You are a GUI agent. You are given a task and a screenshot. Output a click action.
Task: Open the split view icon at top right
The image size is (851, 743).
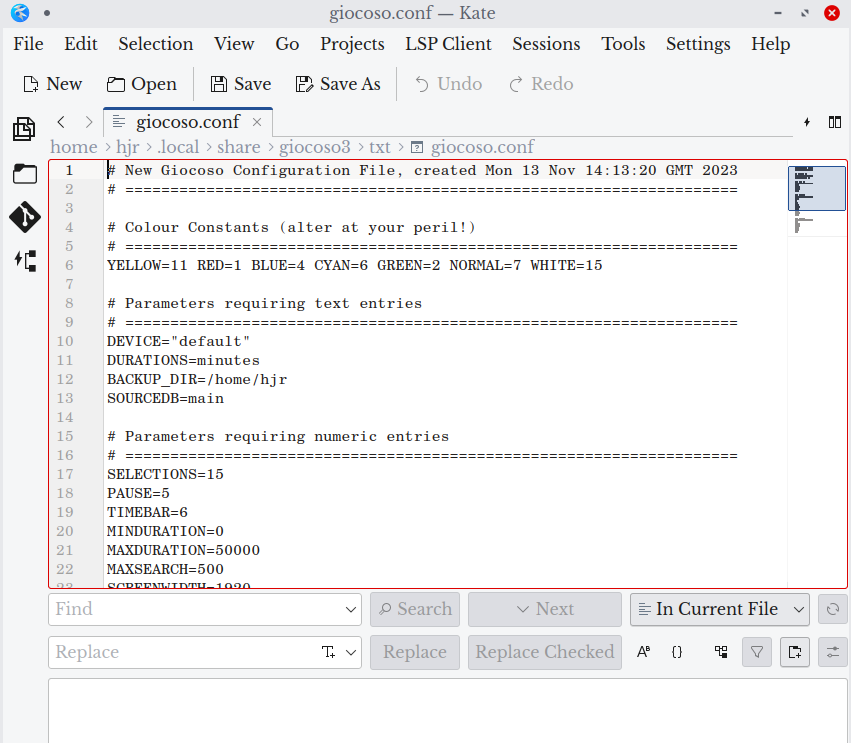coord(835,121)
